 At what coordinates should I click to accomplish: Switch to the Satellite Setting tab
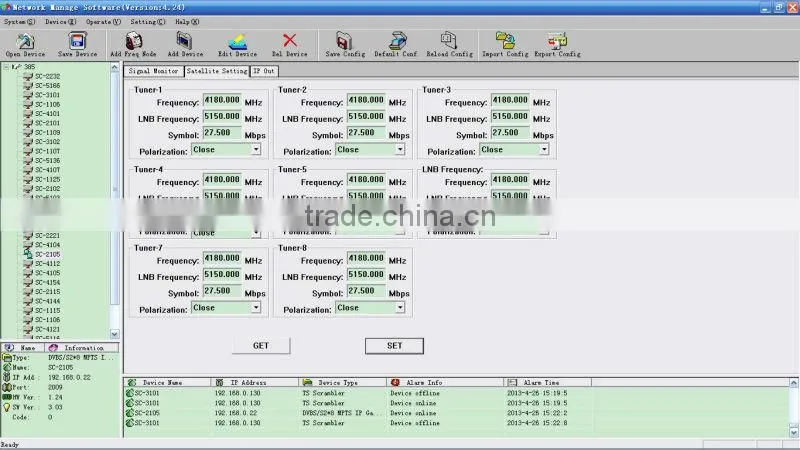pos(217,71)
